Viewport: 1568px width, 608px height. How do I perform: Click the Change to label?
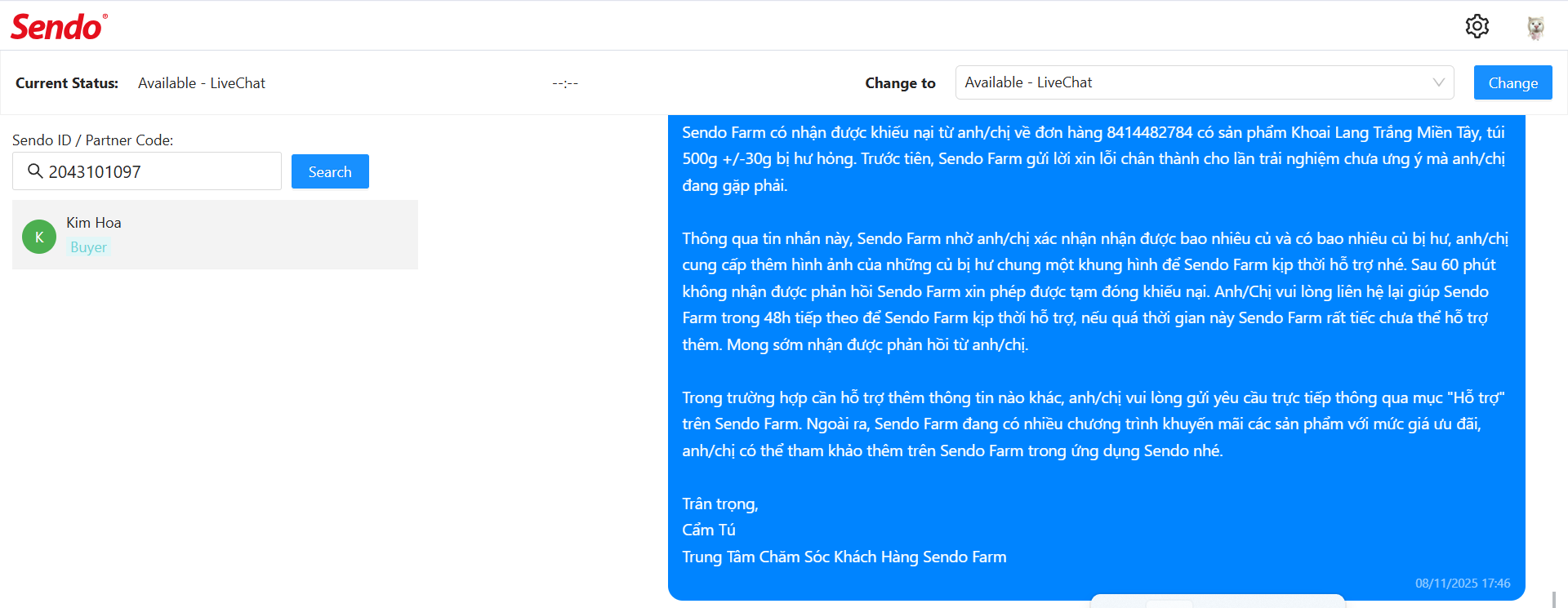[900, 83]
